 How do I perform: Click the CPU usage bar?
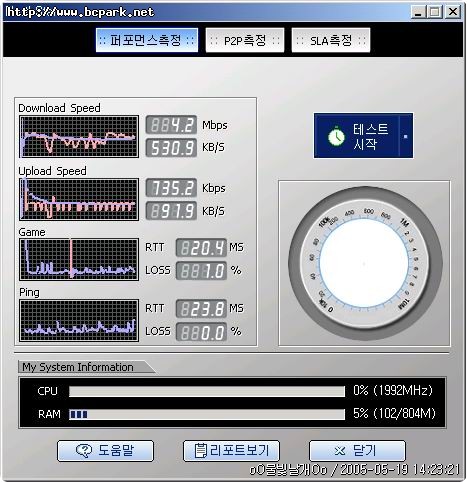click(x=207, y=391)
